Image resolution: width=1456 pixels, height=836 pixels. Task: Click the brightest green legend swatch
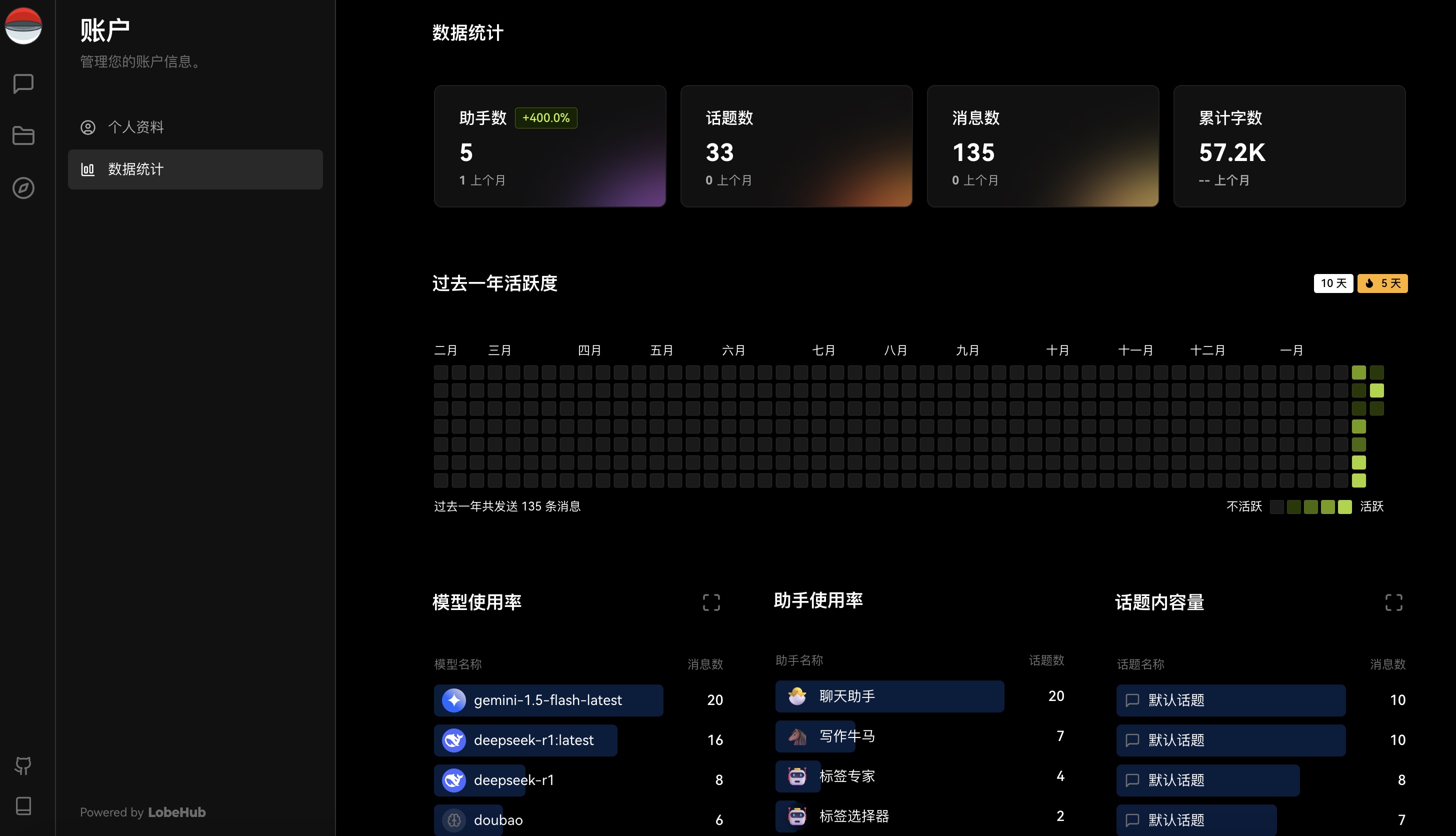click(1344, 506)
